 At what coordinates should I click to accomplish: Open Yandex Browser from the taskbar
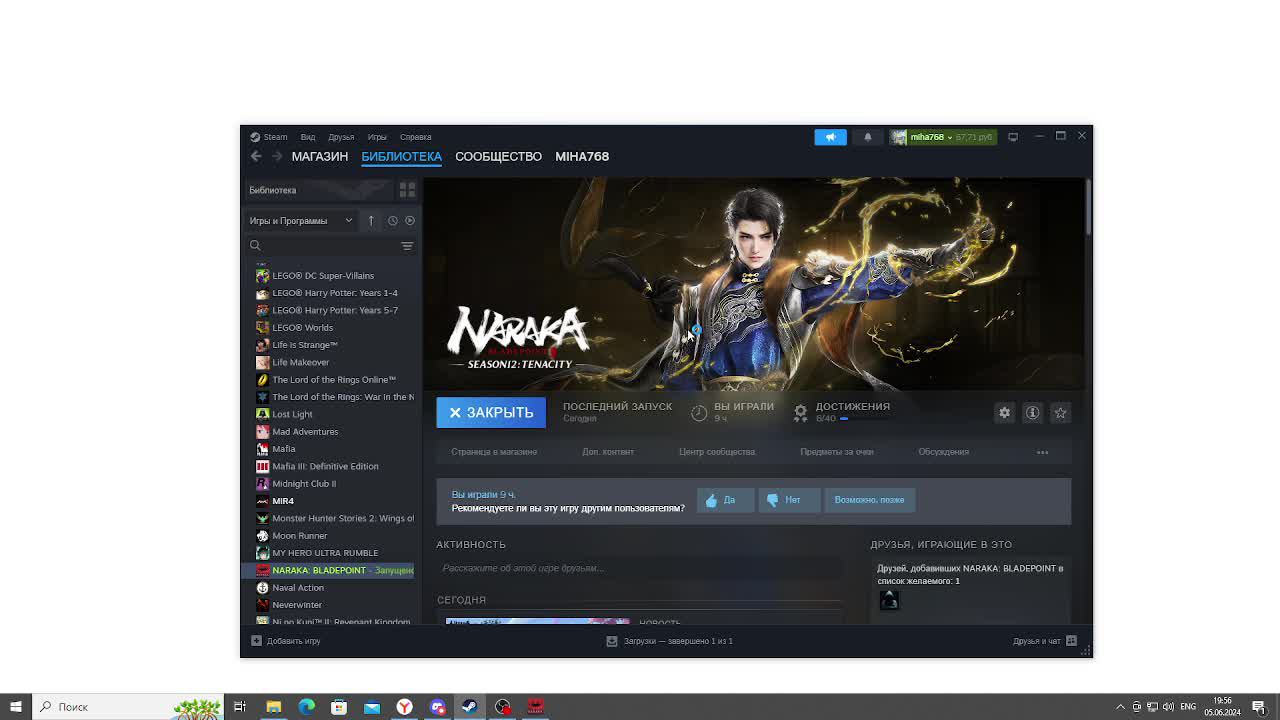click(x=404, y=707)
